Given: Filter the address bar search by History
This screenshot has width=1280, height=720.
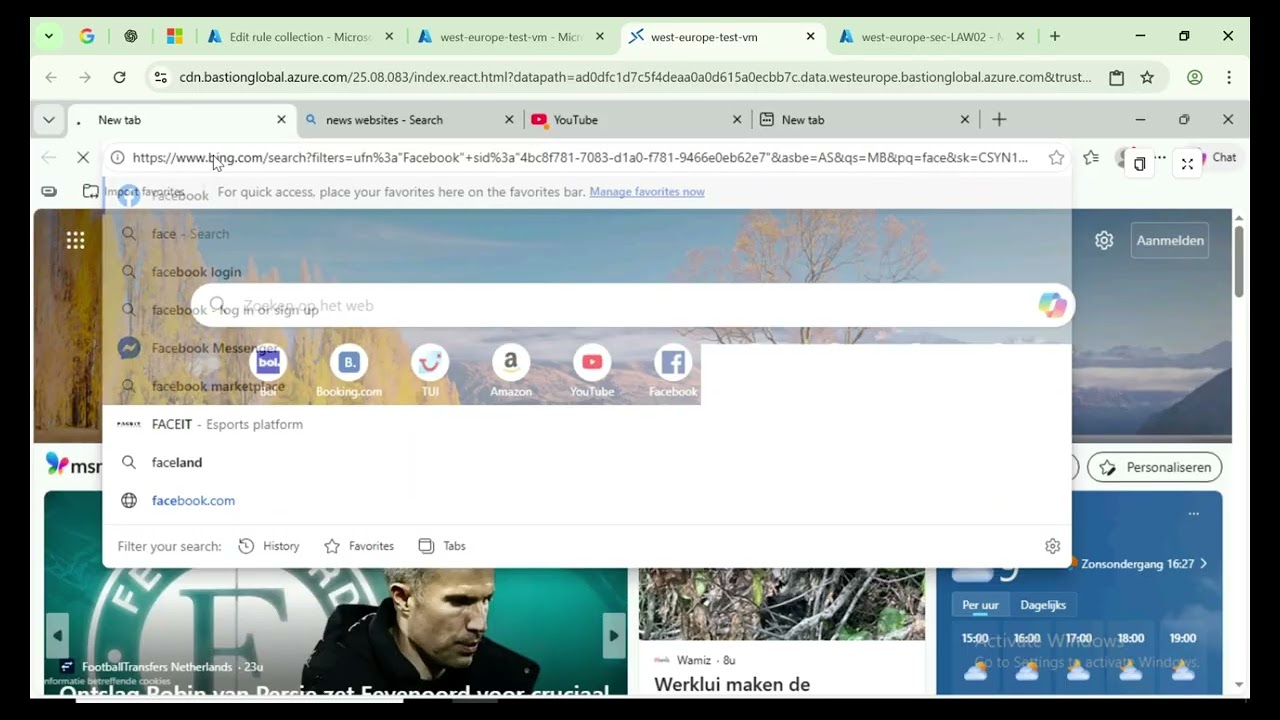Looking at the screenshot, I should [269, 546].
